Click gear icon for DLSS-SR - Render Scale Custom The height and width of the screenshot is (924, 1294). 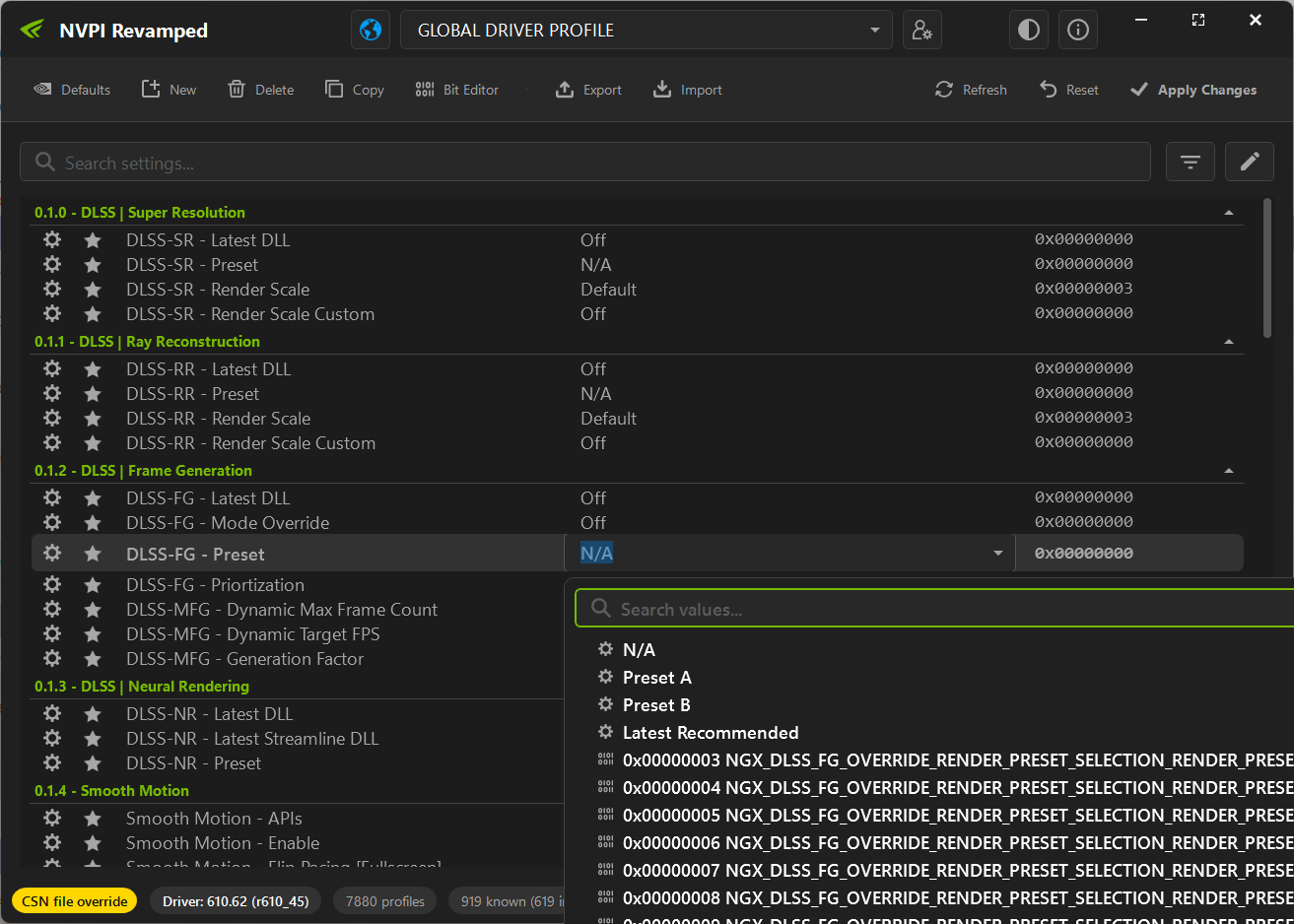point(52,313)
